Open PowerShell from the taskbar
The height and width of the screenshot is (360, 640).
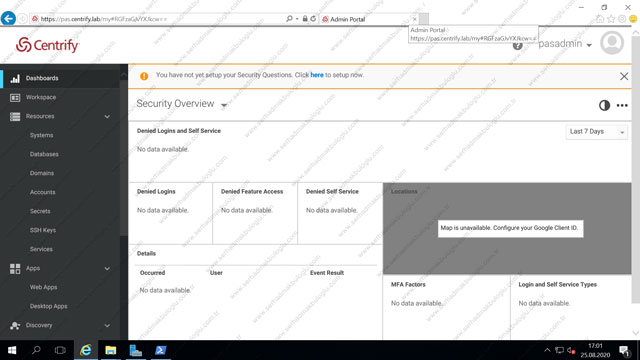tap(160, 350)
